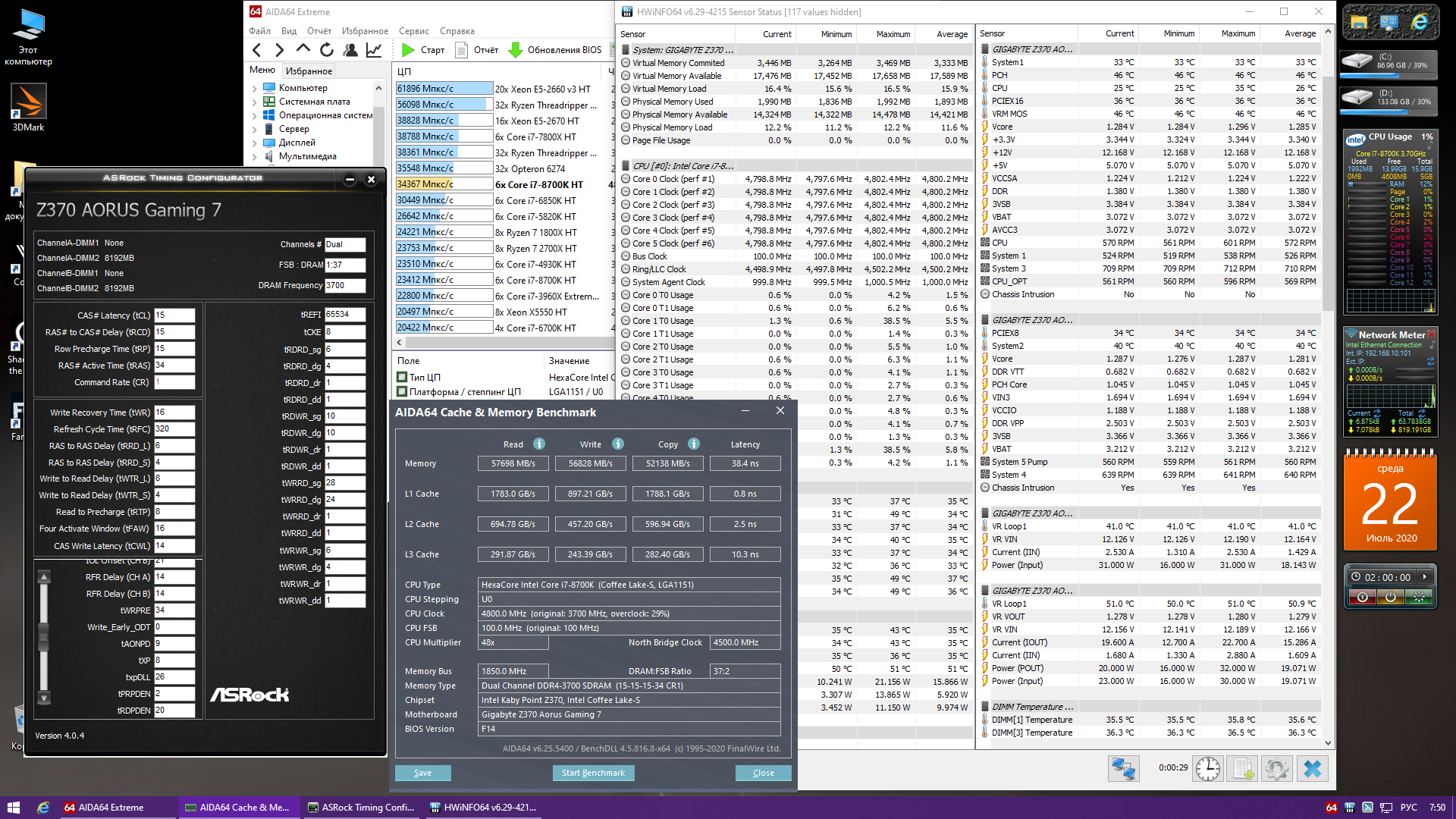Toggle the Тип ЦП field checkbox
Viewport: 1456px width, 819px height.
(403, 377)
